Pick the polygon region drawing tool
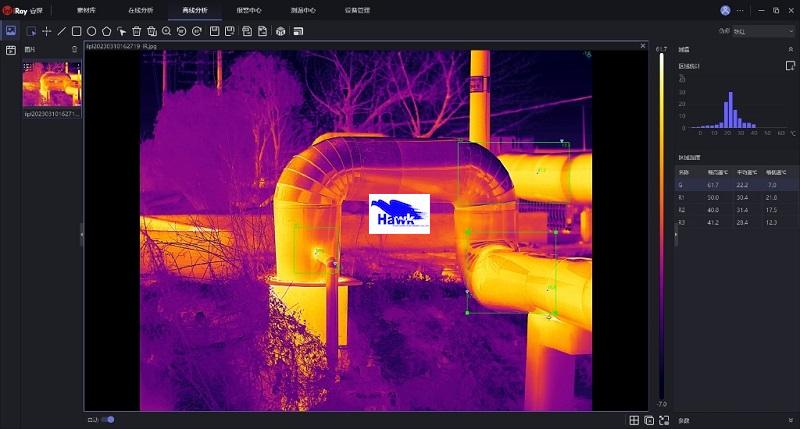The width and height of the screenshot is (800, 429). coord(106,31)
